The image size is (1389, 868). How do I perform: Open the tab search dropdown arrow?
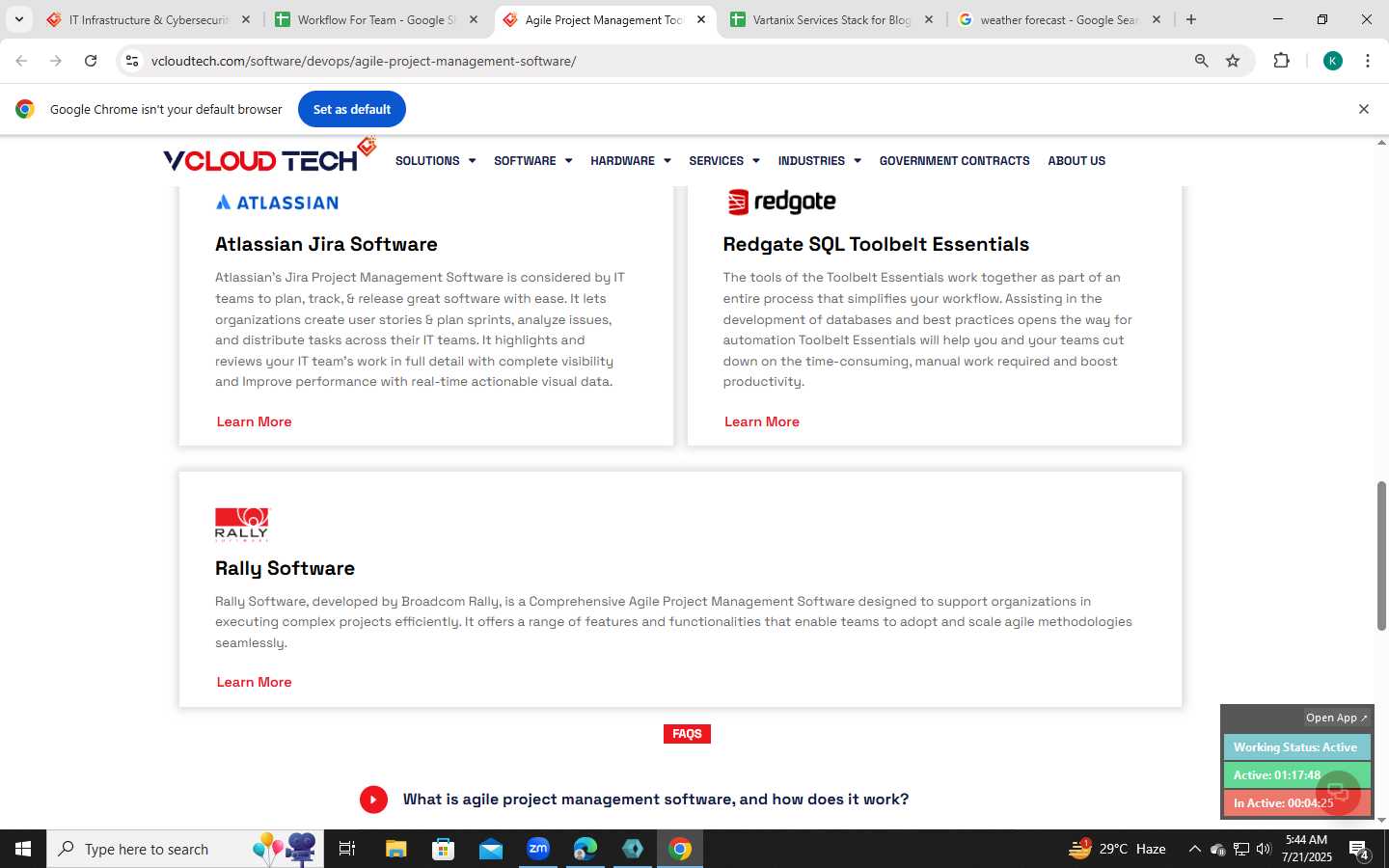click(x=18, y=19)
